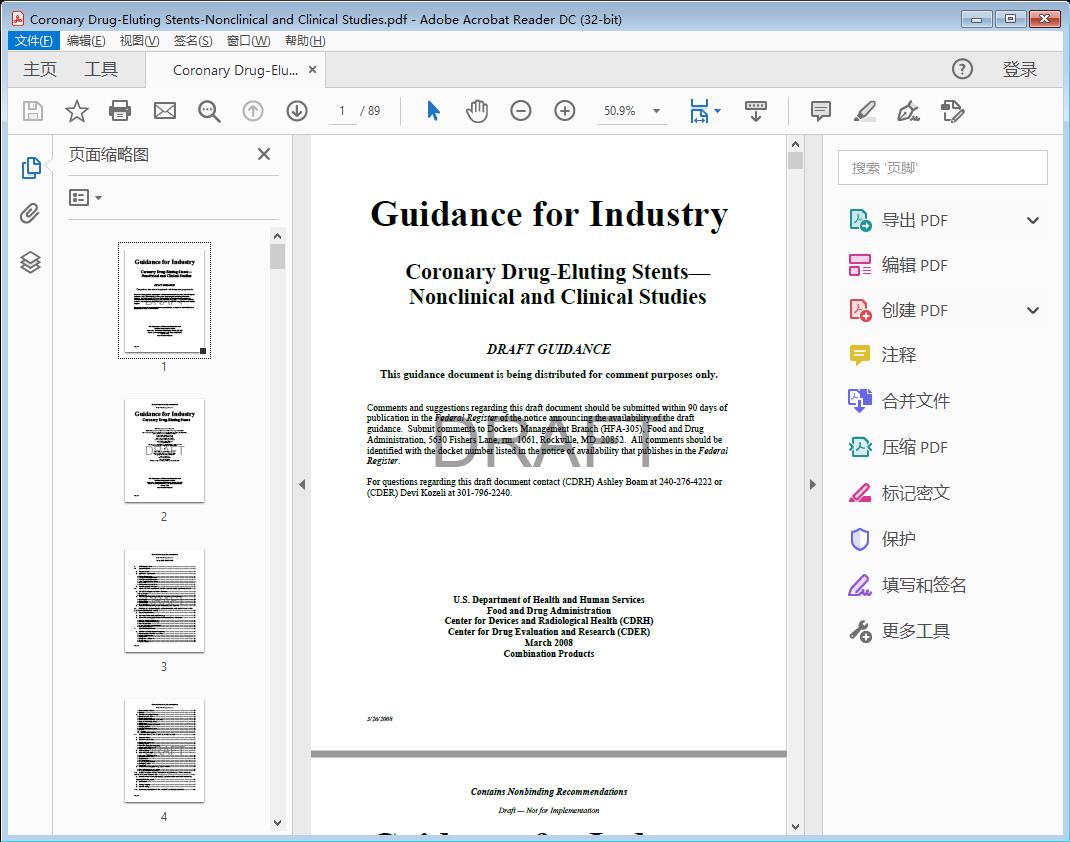Open the 编辑 PDF tool
Screen dimensions: 1070x842
pos(898,265)
